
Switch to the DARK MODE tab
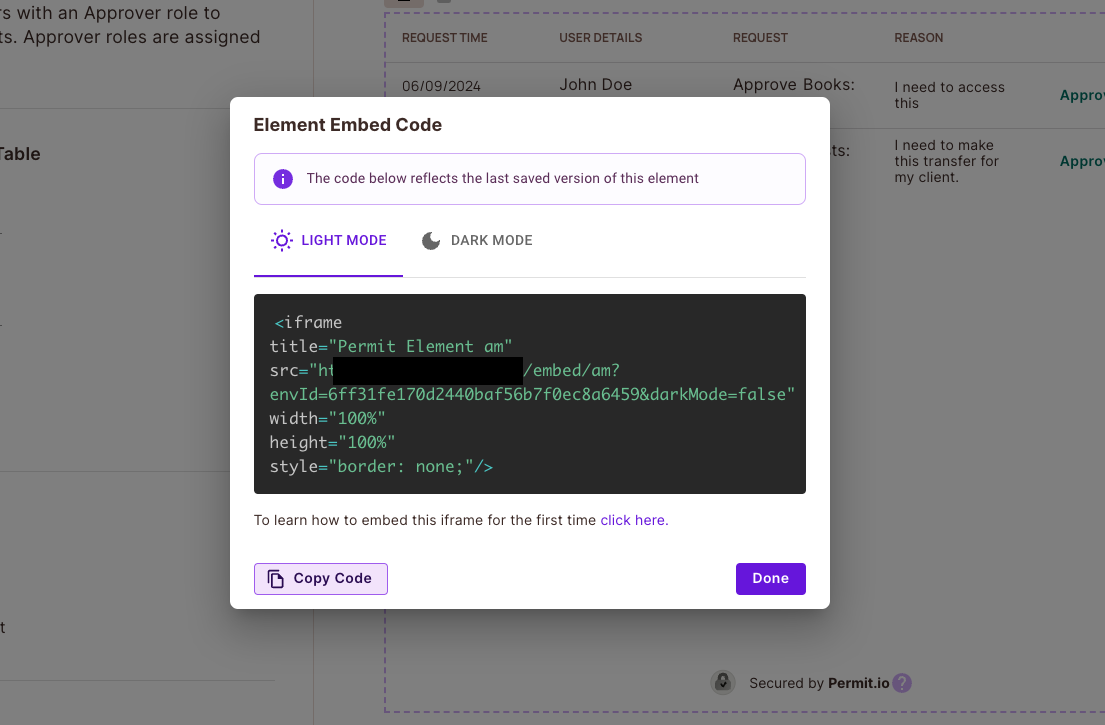477,240
